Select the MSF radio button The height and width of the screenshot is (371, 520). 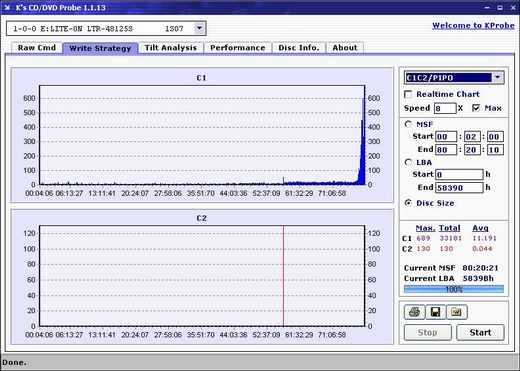(408, 124)
